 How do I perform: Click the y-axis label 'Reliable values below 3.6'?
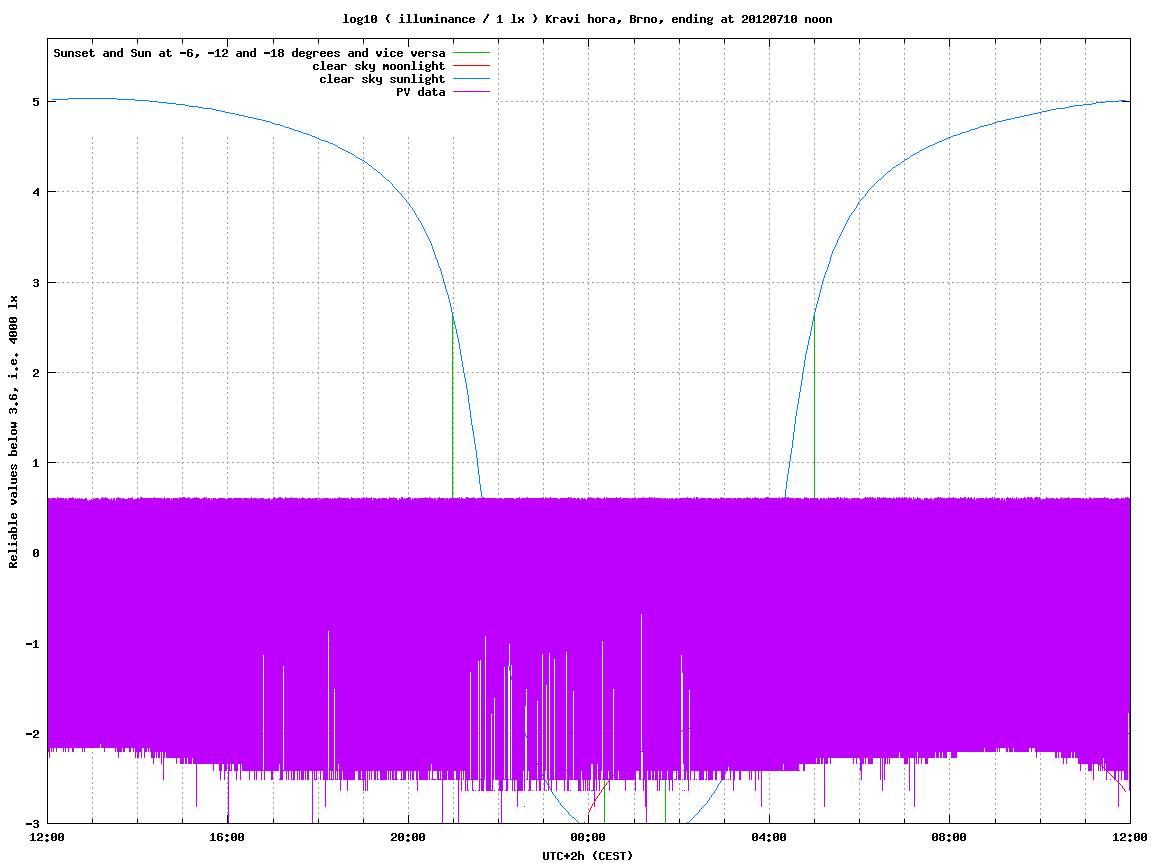click(13, 432)
